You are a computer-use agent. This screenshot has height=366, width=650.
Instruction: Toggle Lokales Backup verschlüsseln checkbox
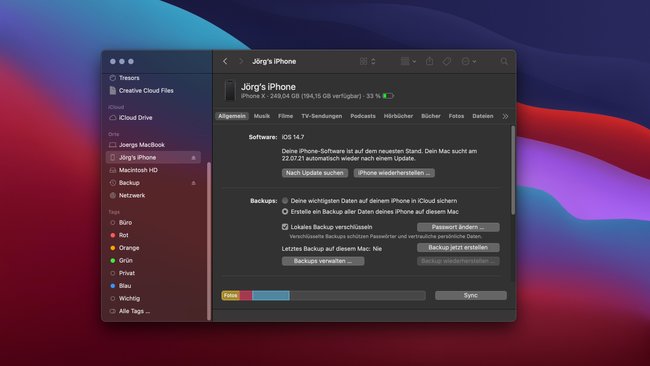(x=285, y=227)
